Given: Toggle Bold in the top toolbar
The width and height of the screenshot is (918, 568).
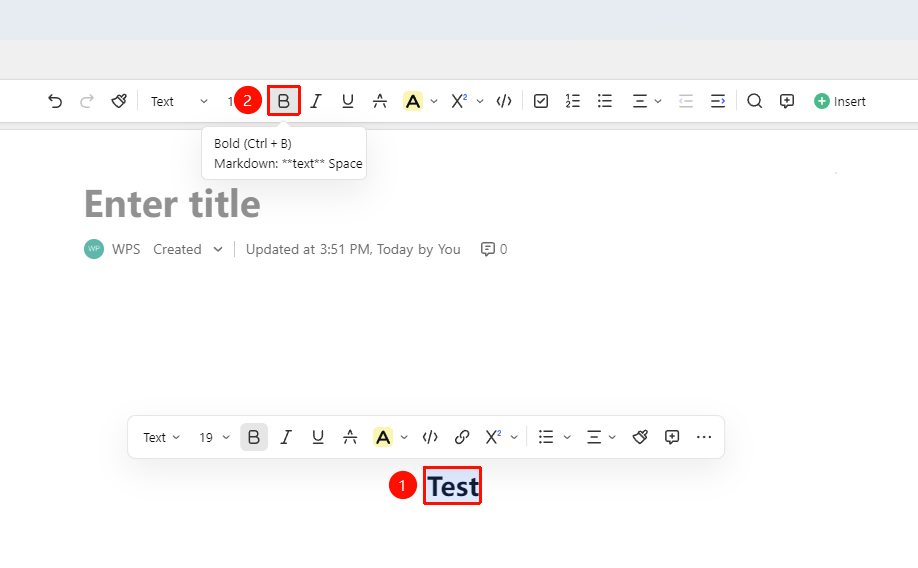Looking at the screenshot, I should pyautogui.click(x=284, y=101).
